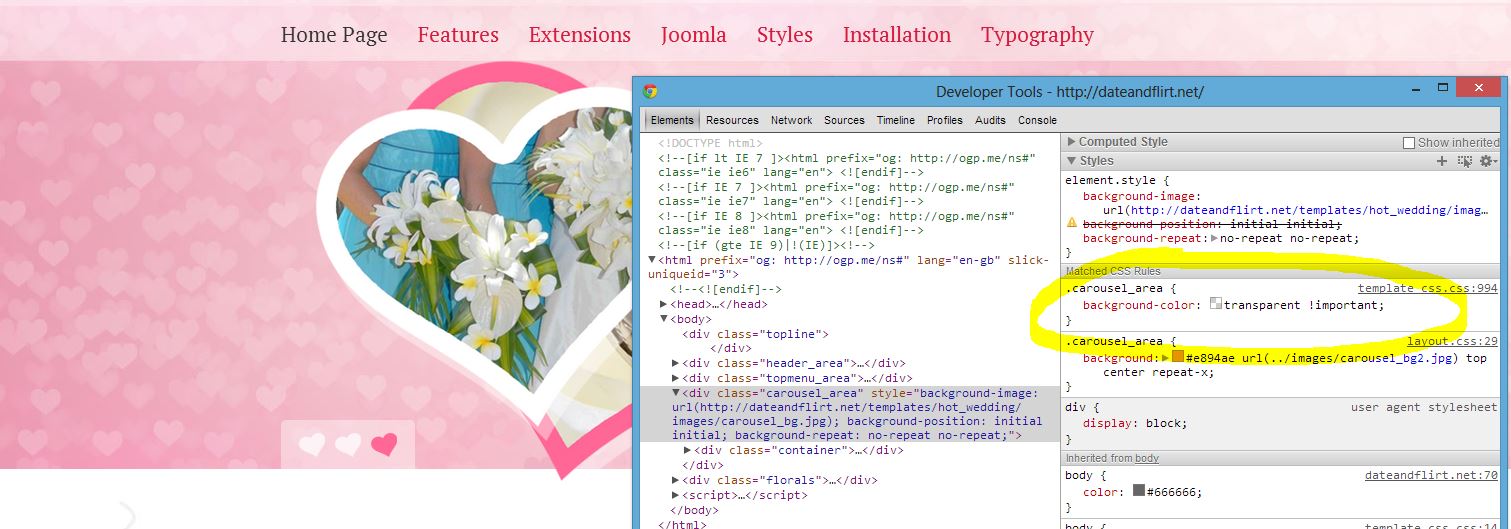Viewport: 1511px width, 529px height.
Task: Expand the florals div node
Action: (x=676, y=480)
